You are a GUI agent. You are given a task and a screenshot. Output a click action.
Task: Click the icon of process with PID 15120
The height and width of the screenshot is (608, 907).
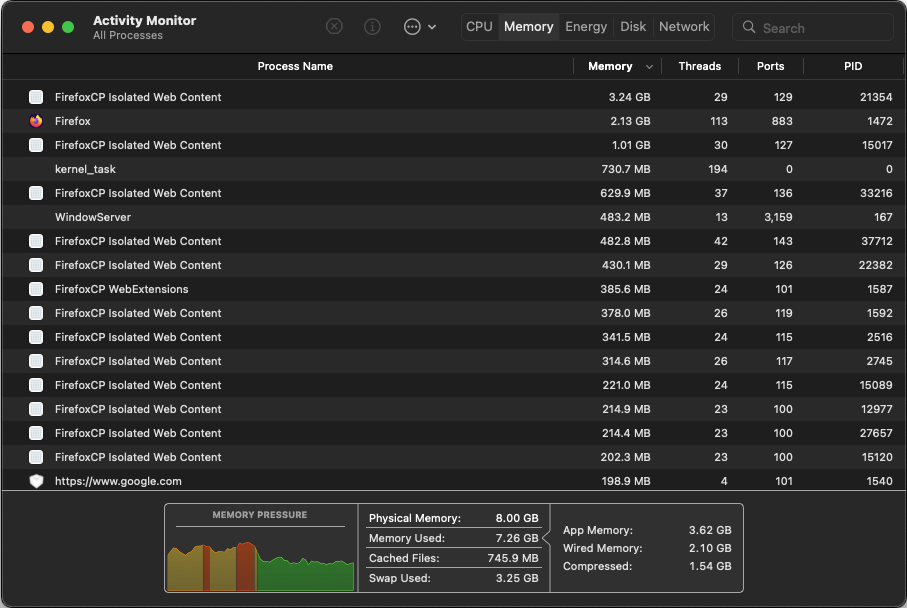36,457
